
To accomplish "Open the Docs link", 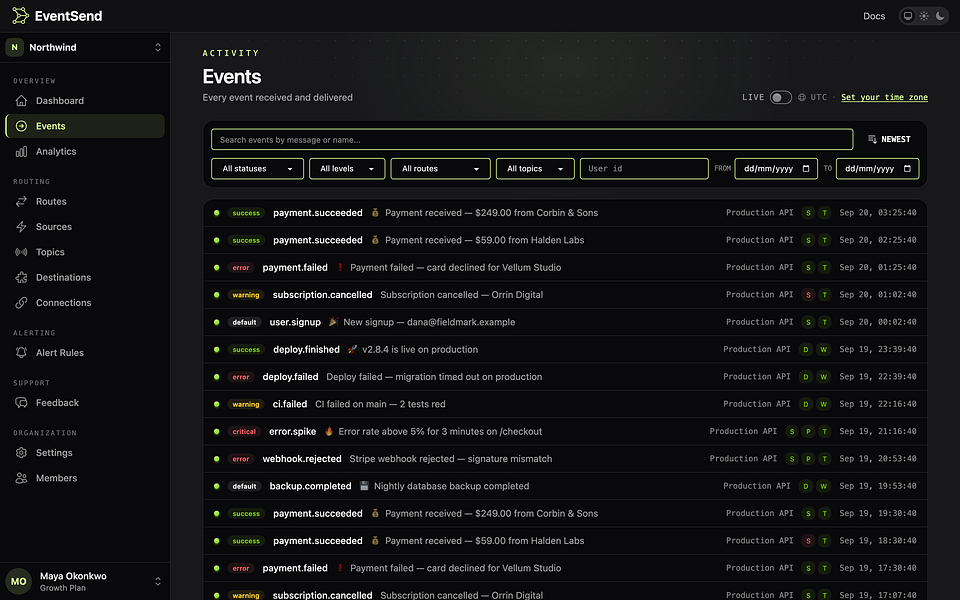I will pyautogui.click(x=874, y=16).
